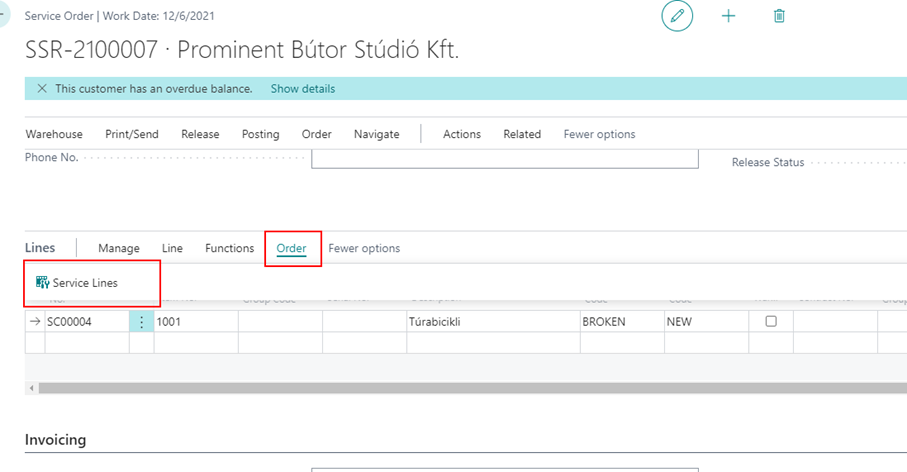Click Fewer options in the top action bar
Image resolution: width=907 pixels, height=472 pixels.
(599, 134)
